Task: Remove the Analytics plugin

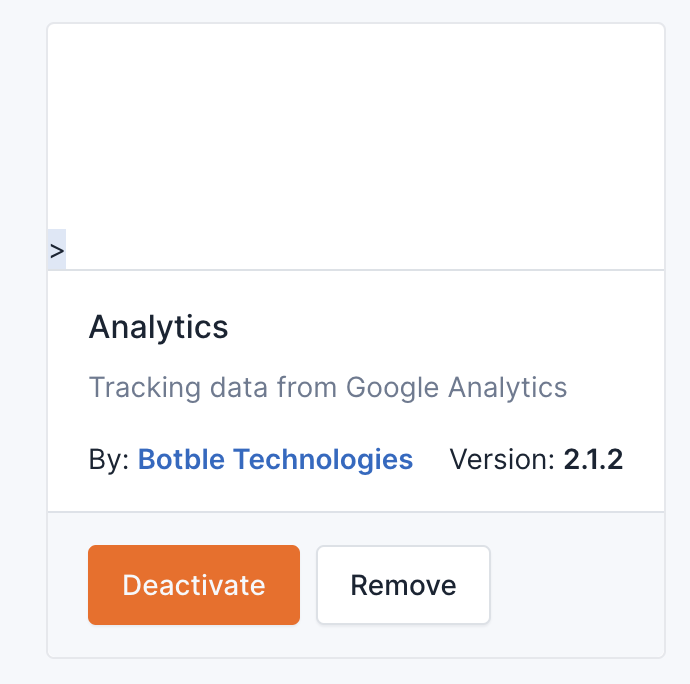Action: click(x=403, y=585)
